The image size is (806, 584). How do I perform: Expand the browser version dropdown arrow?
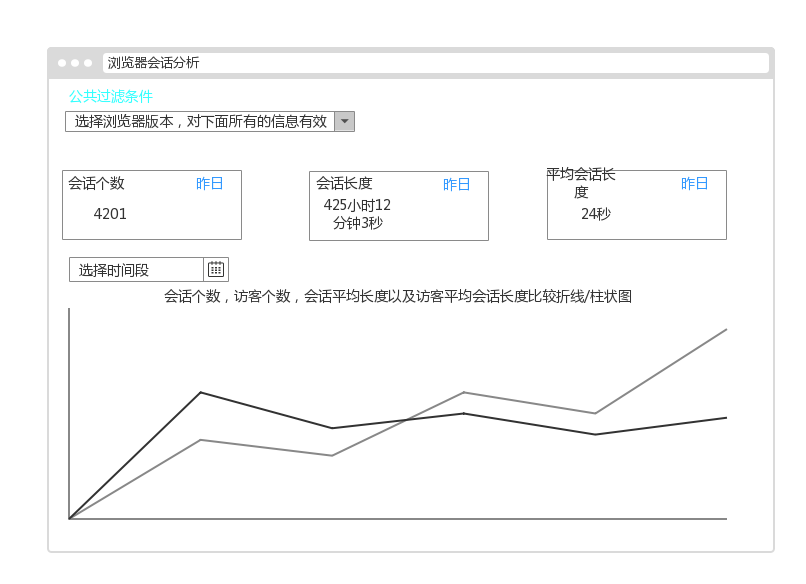tap(344, 121)
